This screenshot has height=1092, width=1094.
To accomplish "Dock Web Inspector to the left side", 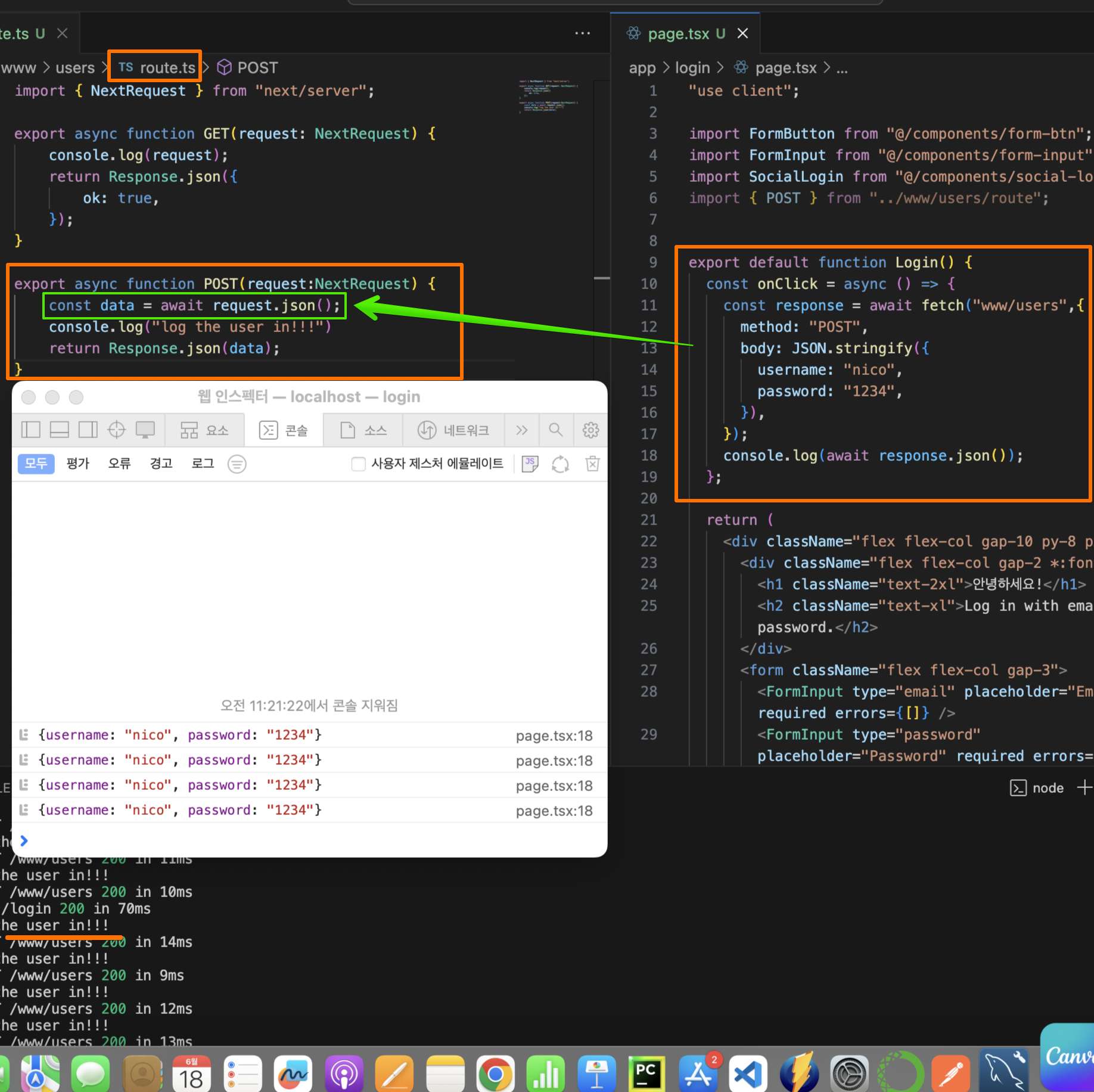I will pos(30,430).
